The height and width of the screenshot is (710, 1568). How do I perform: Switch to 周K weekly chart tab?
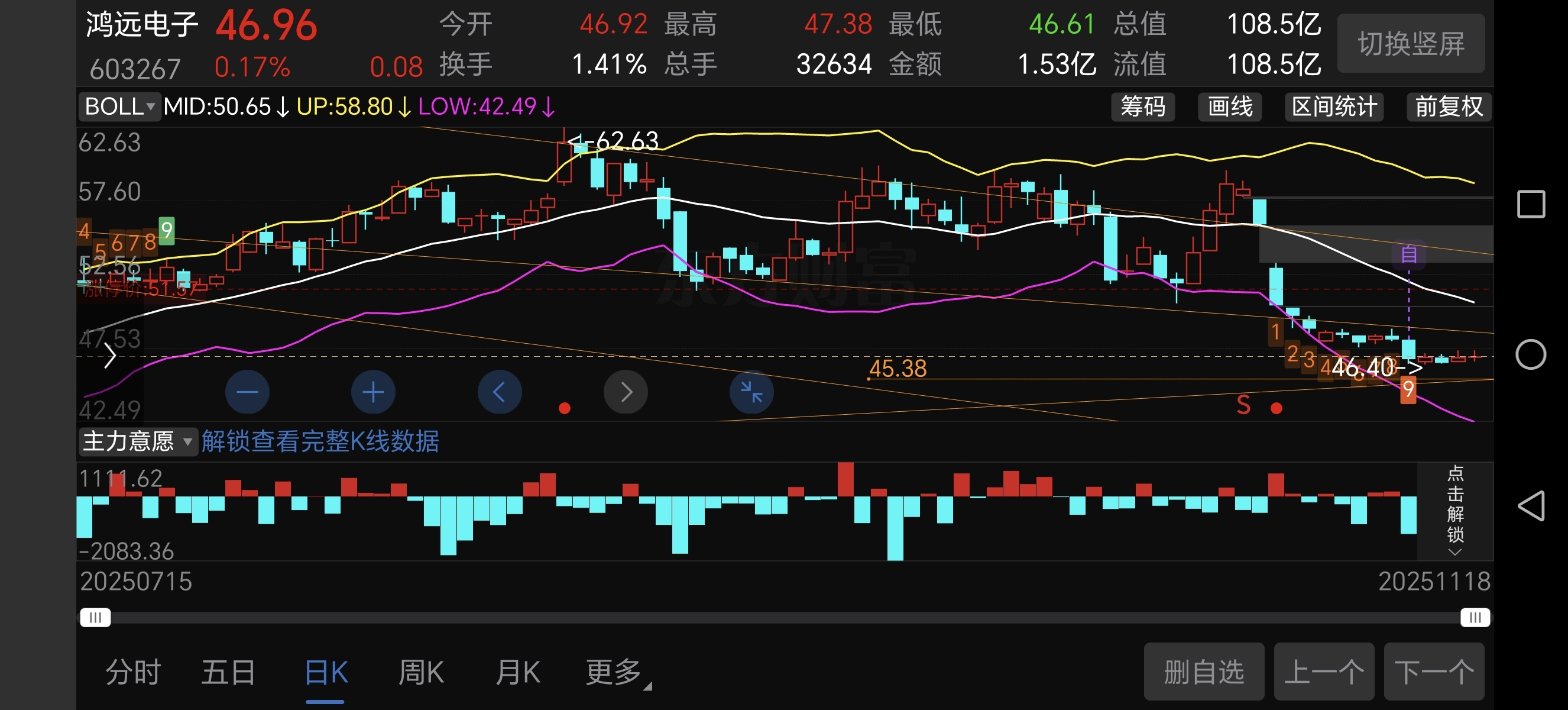point(420,672)
